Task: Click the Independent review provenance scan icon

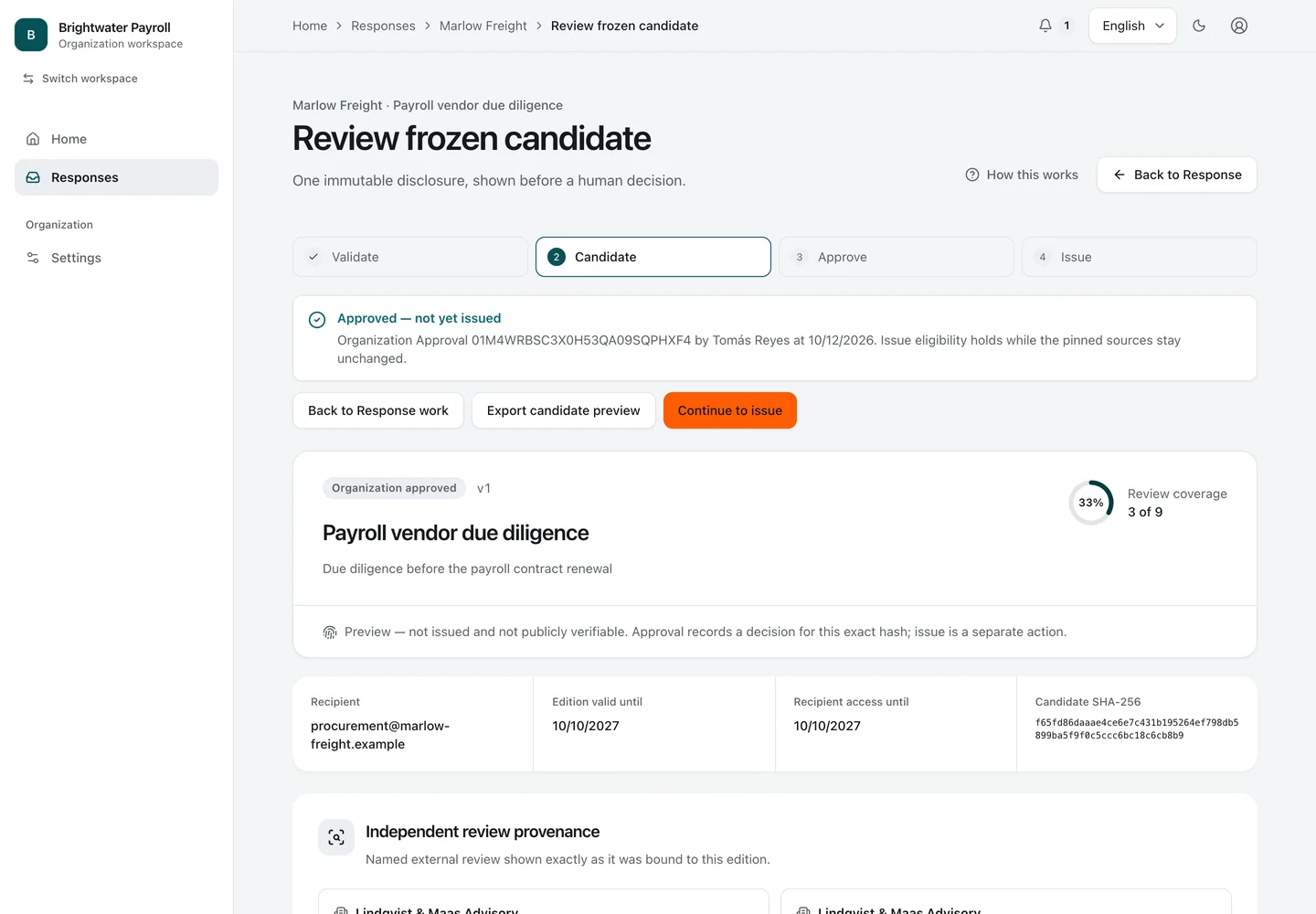Action: point(336,837)
